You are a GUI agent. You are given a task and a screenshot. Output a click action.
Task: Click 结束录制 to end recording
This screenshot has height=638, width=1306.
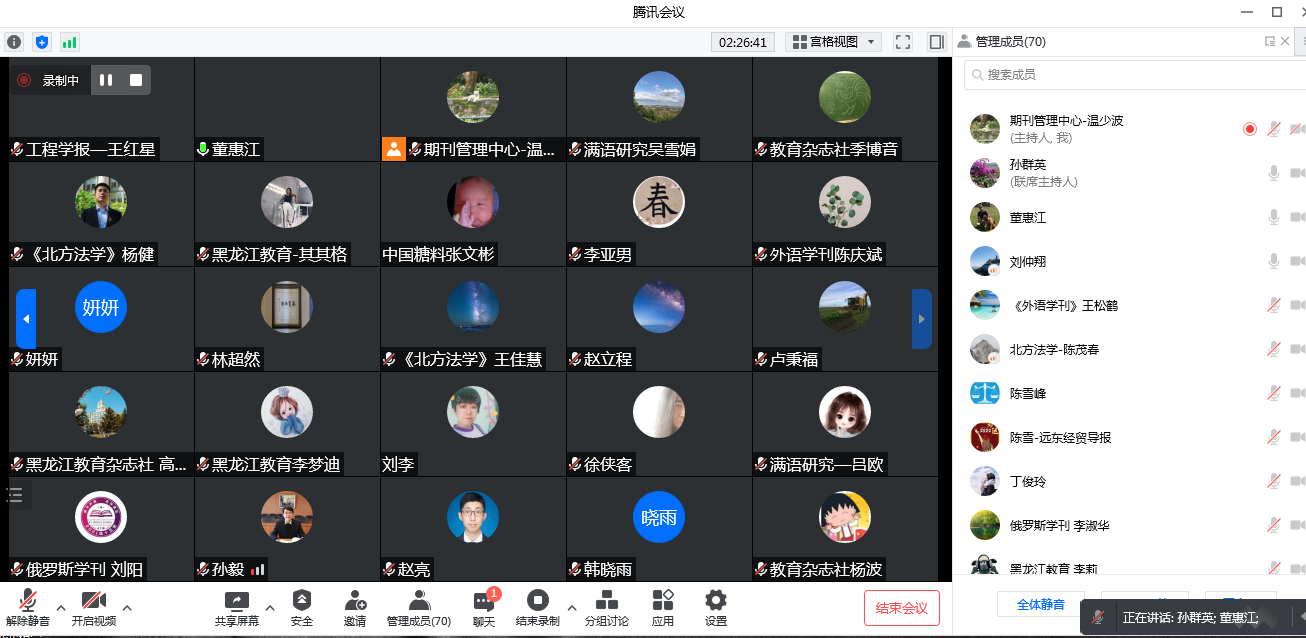pyautogui.click(x=538, y=608)
